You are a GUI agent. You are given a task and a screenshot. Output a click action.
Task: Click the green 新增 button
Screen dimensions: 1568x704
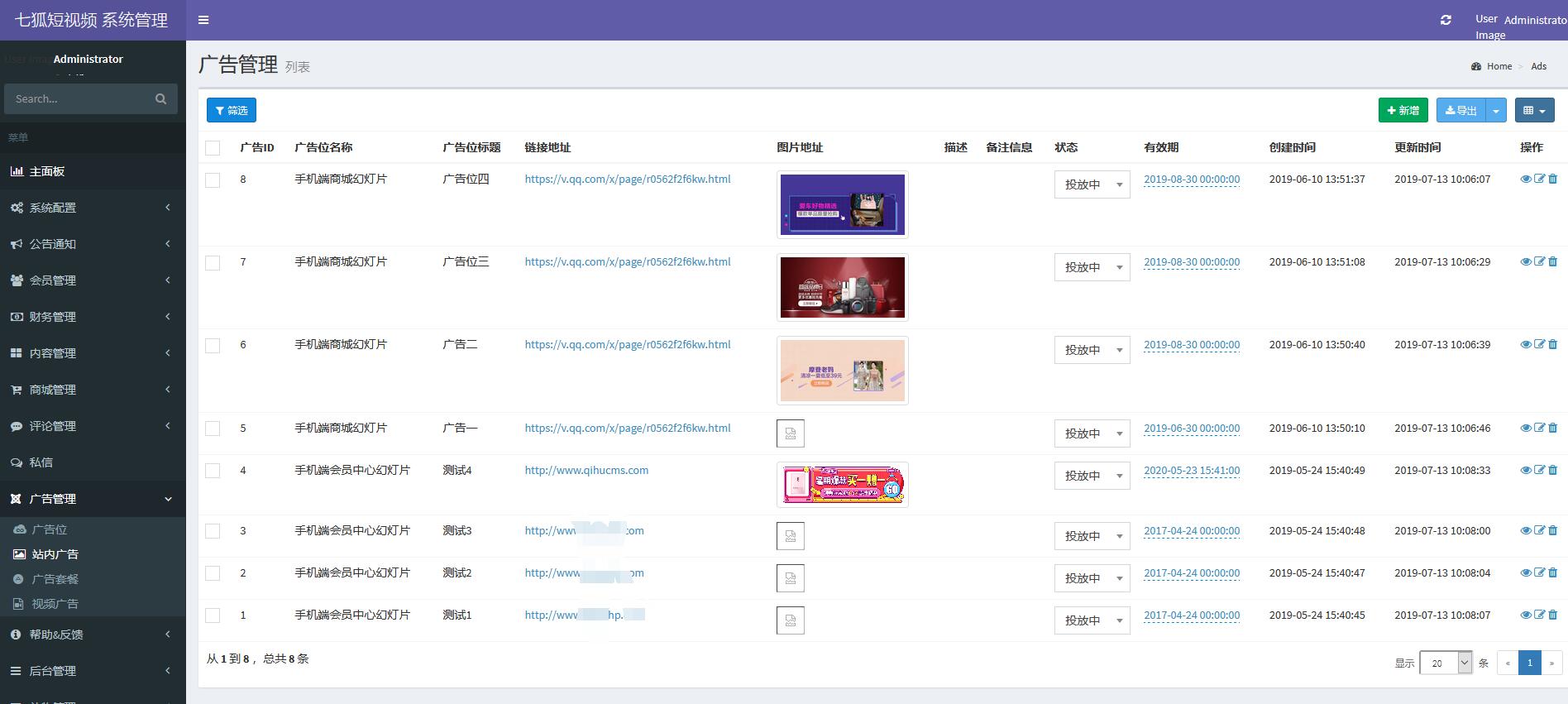pyautogui.click(x=1403, y=110)
